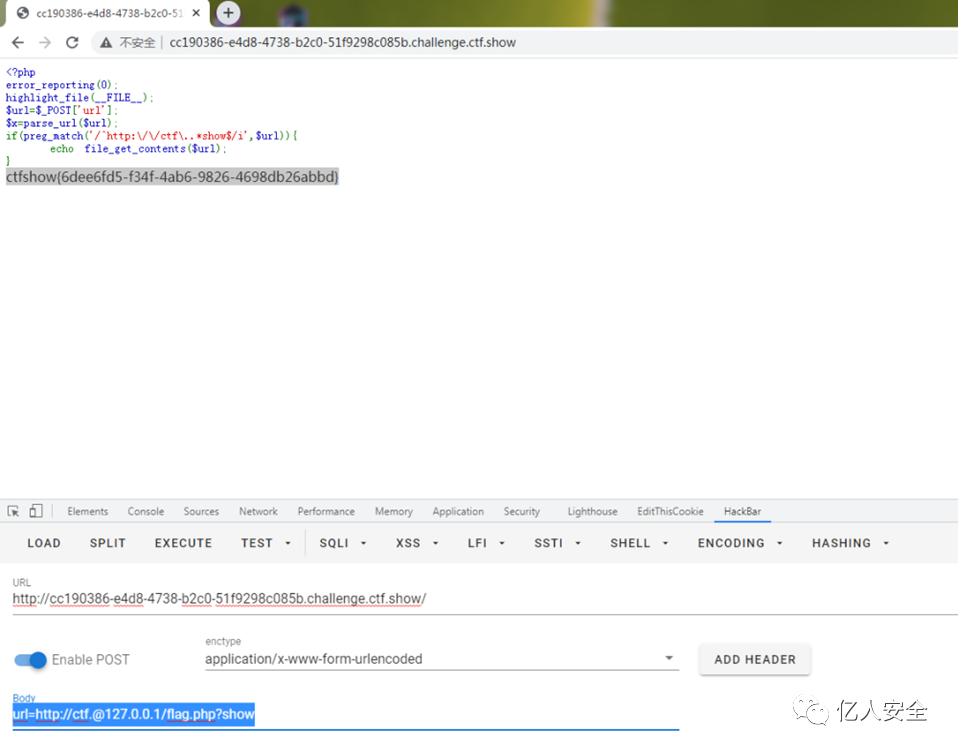
Task: Expand the SQLI dropdown menu
Action: click(x=342, y=543)
